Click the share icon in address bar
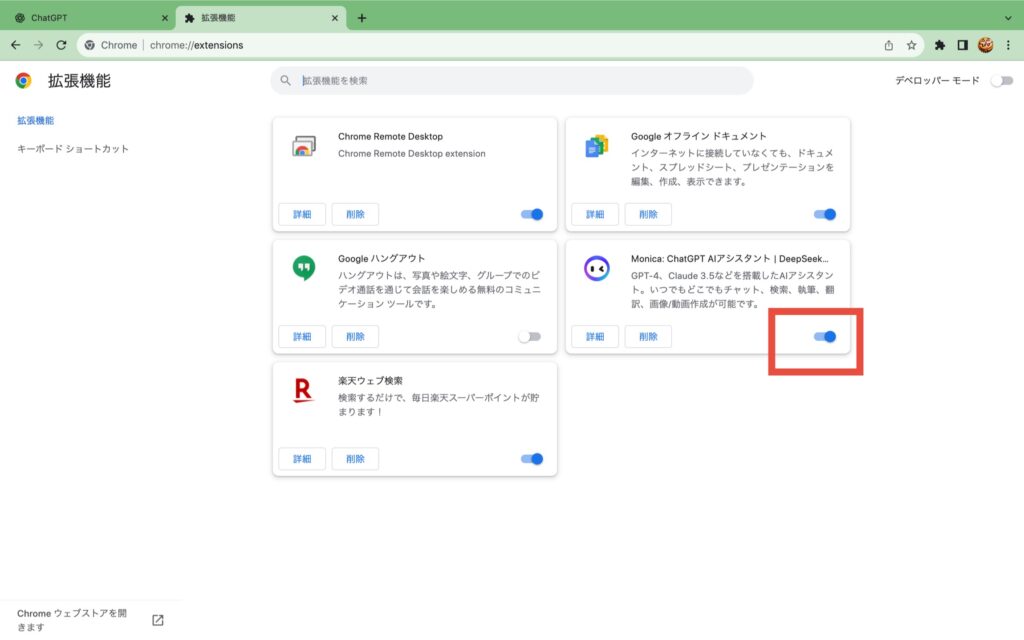 889,45
